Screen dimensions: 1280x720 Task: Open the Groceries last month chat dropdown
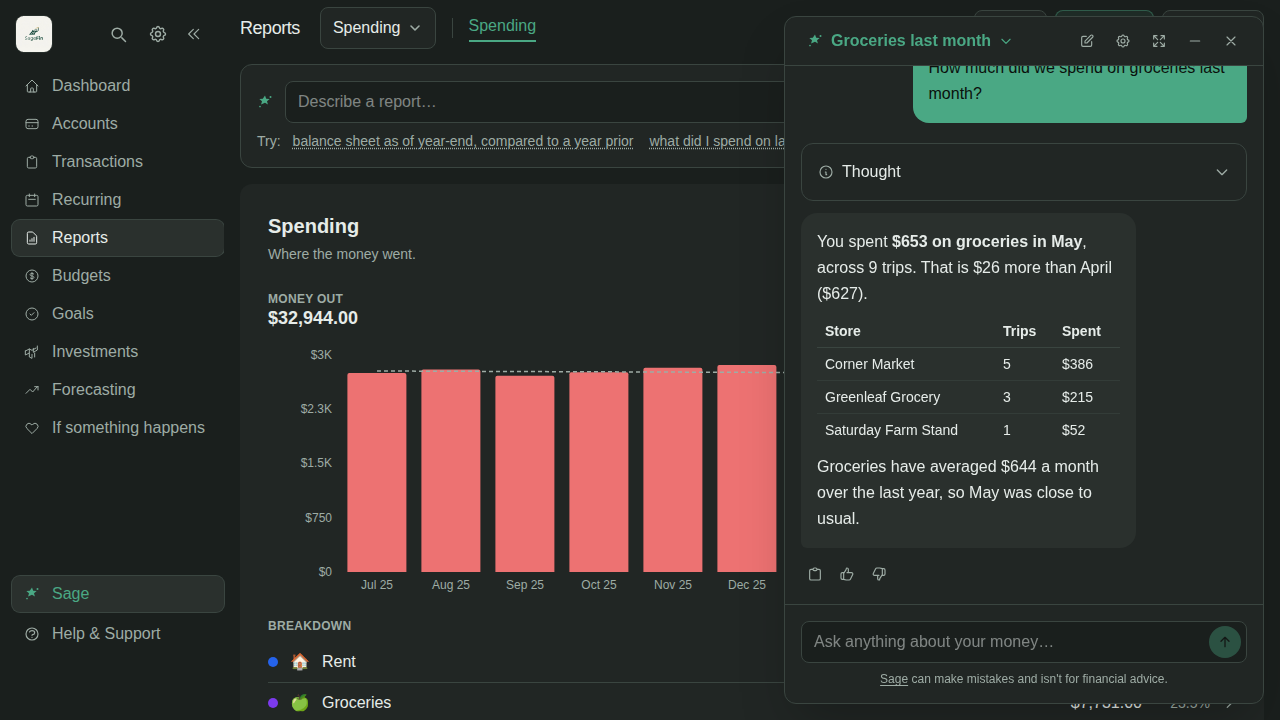910,41
